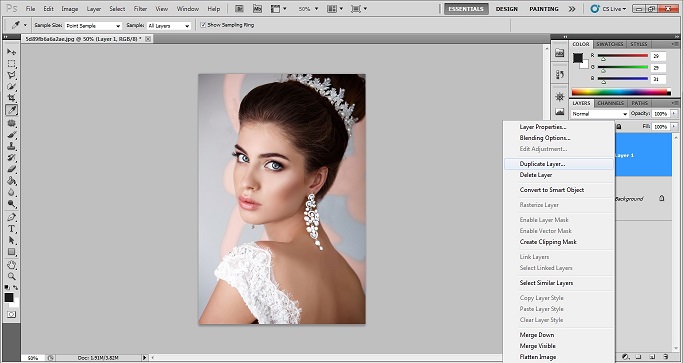Launch Bridge from application bar
Viewport: 683px width, 363px height.
point(239,9)
